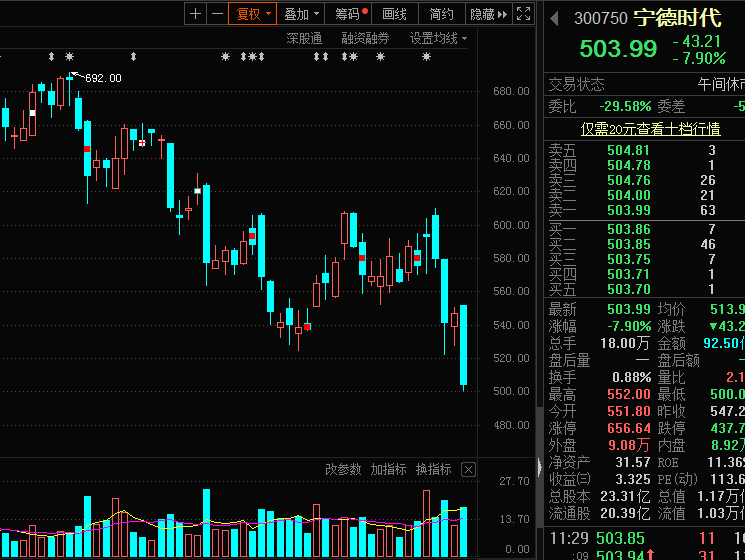This screenshot has width=745, height=560.
Task: Switch to 简约 simple view
Action: tap(441, 14)
